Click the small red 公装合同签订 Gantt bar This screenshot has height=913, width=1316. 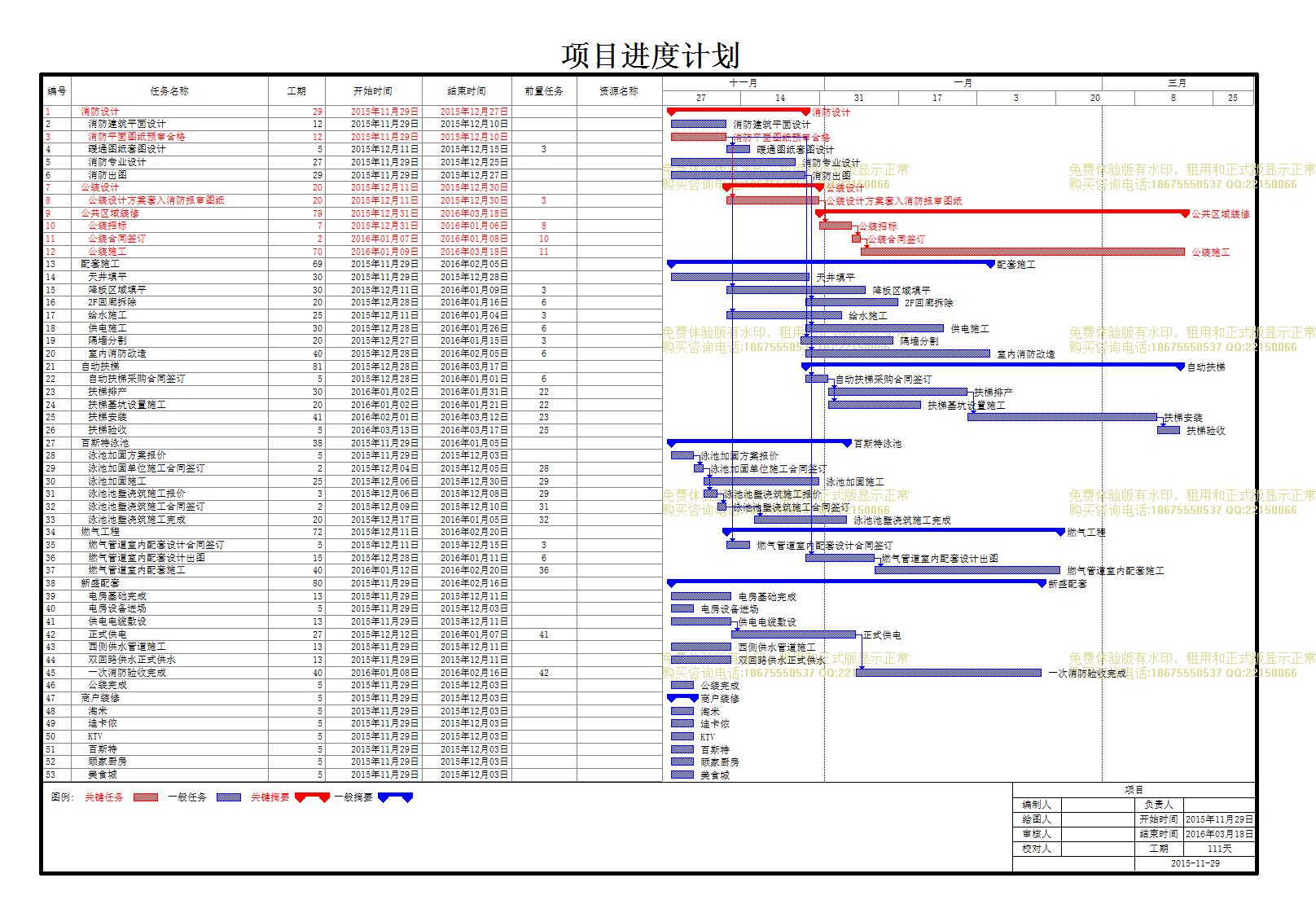pyautogui.click(x=856, y=239)
